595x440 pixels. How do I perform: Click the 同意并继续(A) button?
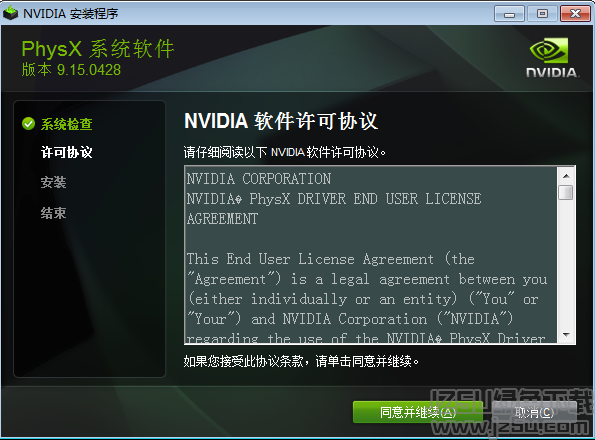pyautogui.click(x=417, y=412)
